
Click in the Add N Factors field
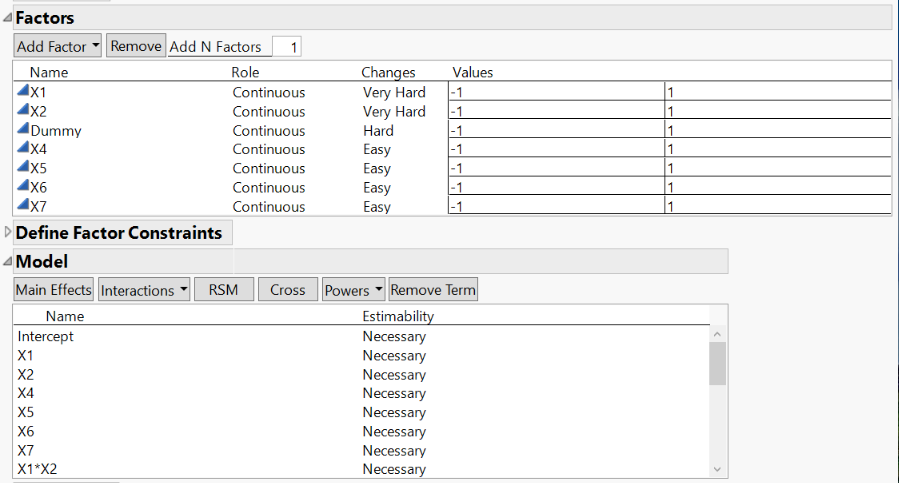click(x=286, y=47)
